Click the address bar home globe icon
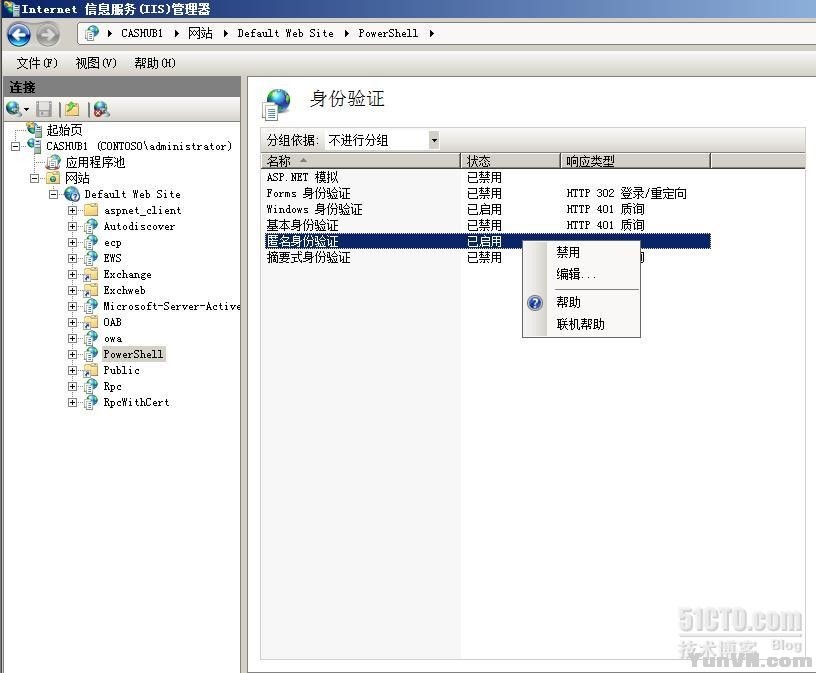 click(92, 33)
